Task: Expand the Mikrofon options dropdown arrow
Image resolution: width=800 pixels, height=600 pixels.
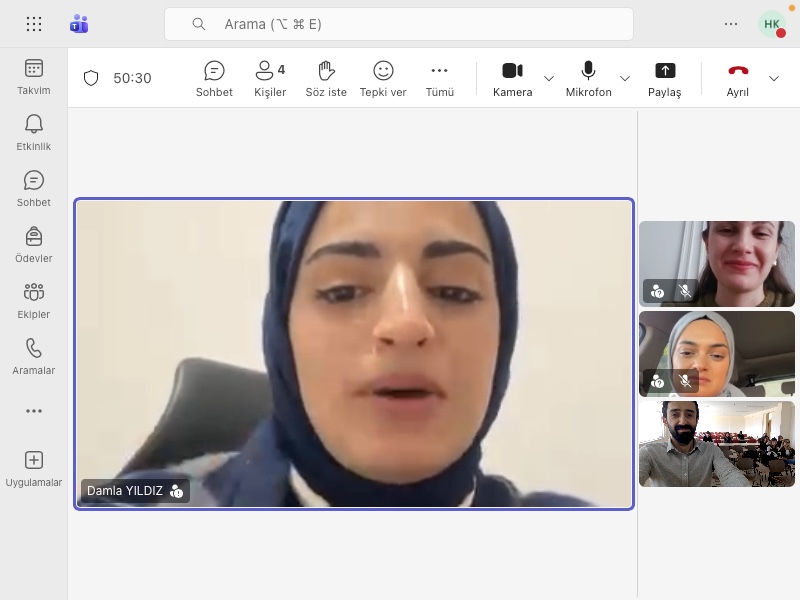Action: 625,78
